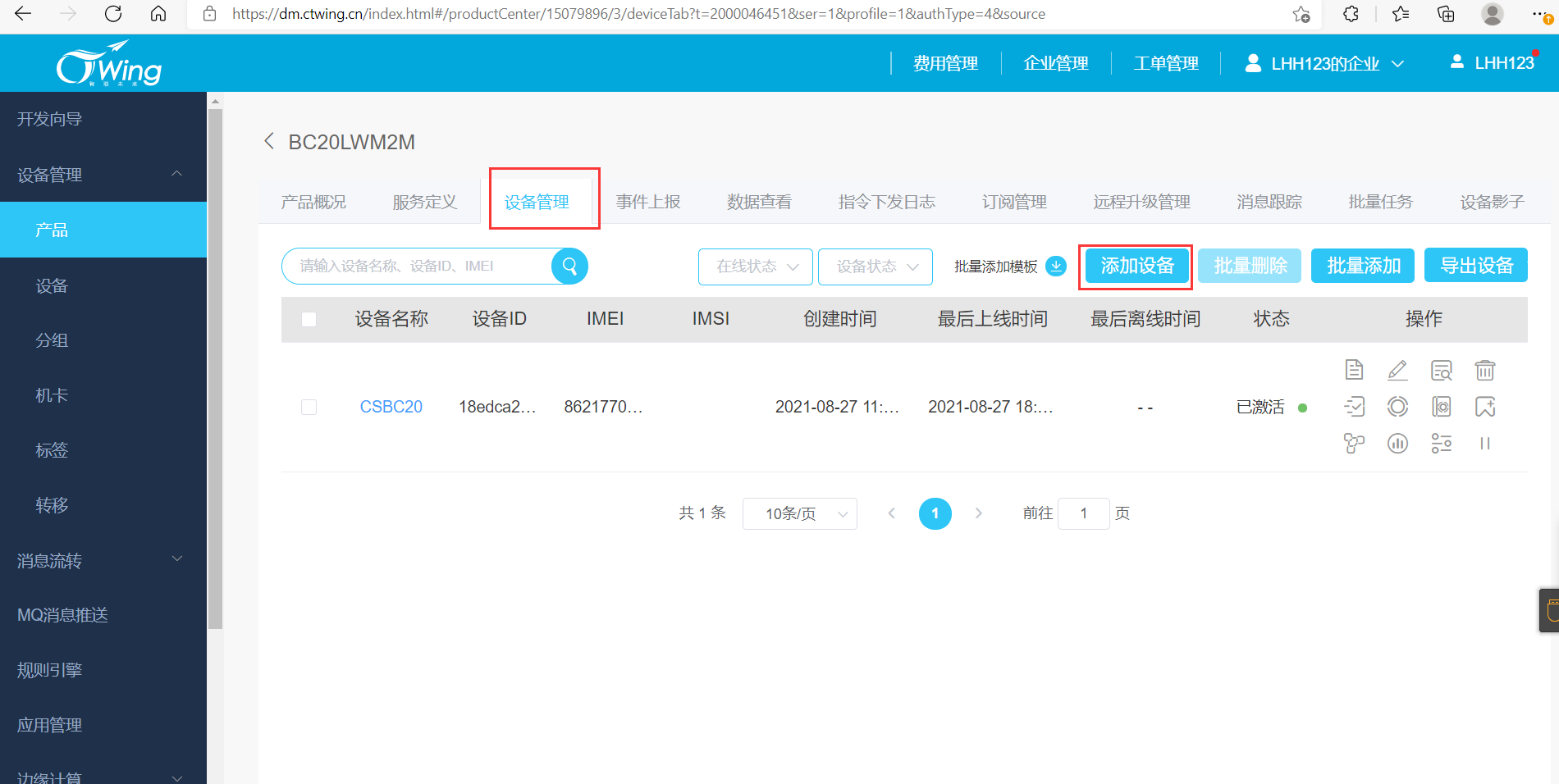Switch to the 事件上报 tab
Screen dimensions: 1559x784
(647, 201)
